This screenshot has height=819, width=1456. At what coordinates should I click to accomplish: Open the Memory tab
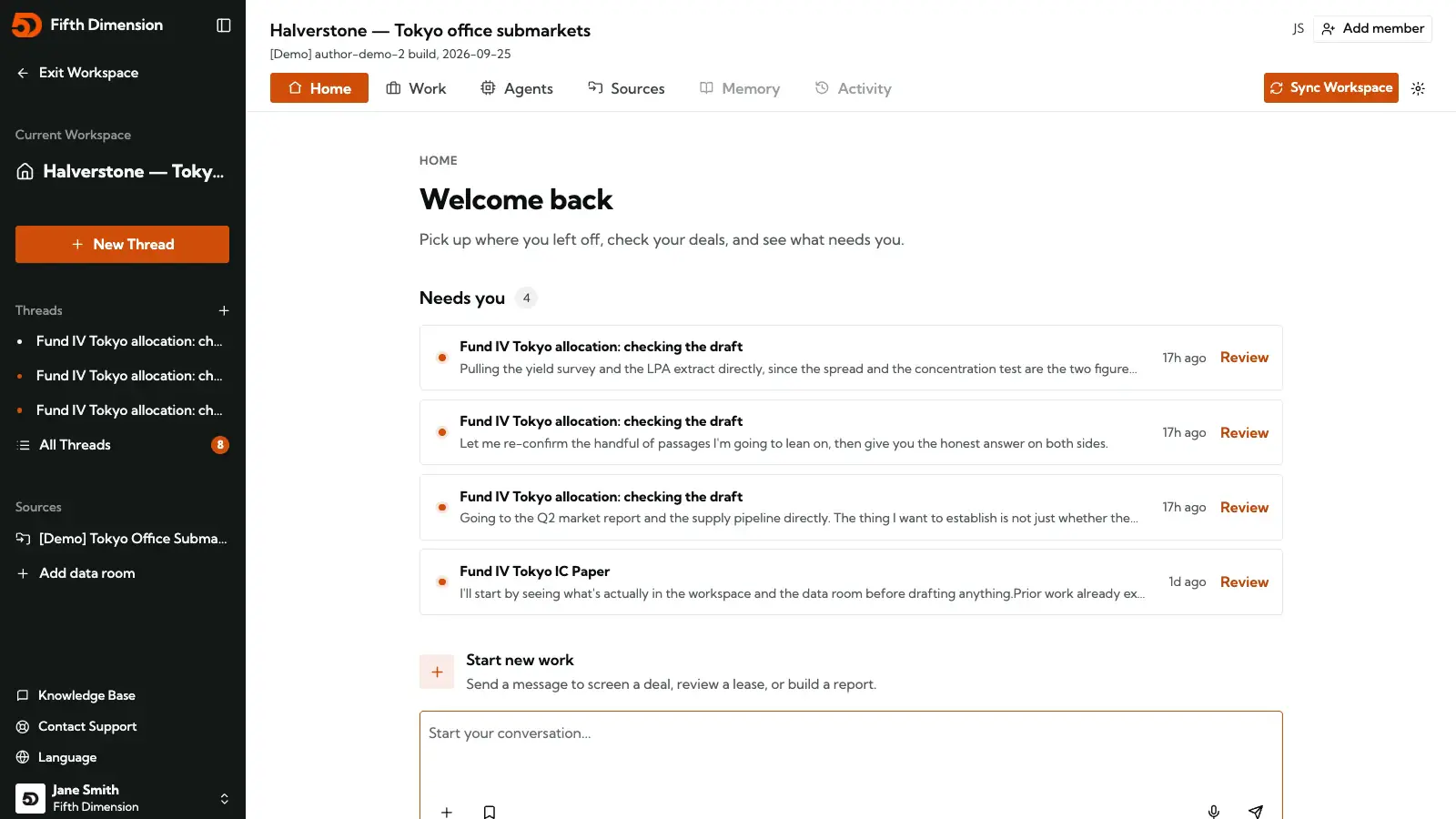[x=740, y=88]
